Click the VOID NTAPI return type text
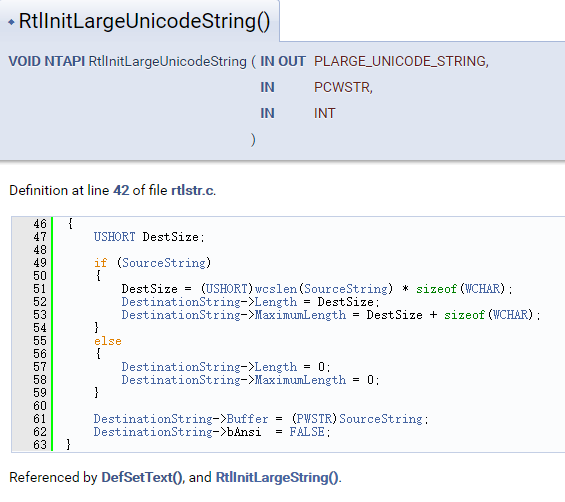The image size is (565, 502). 46,61
